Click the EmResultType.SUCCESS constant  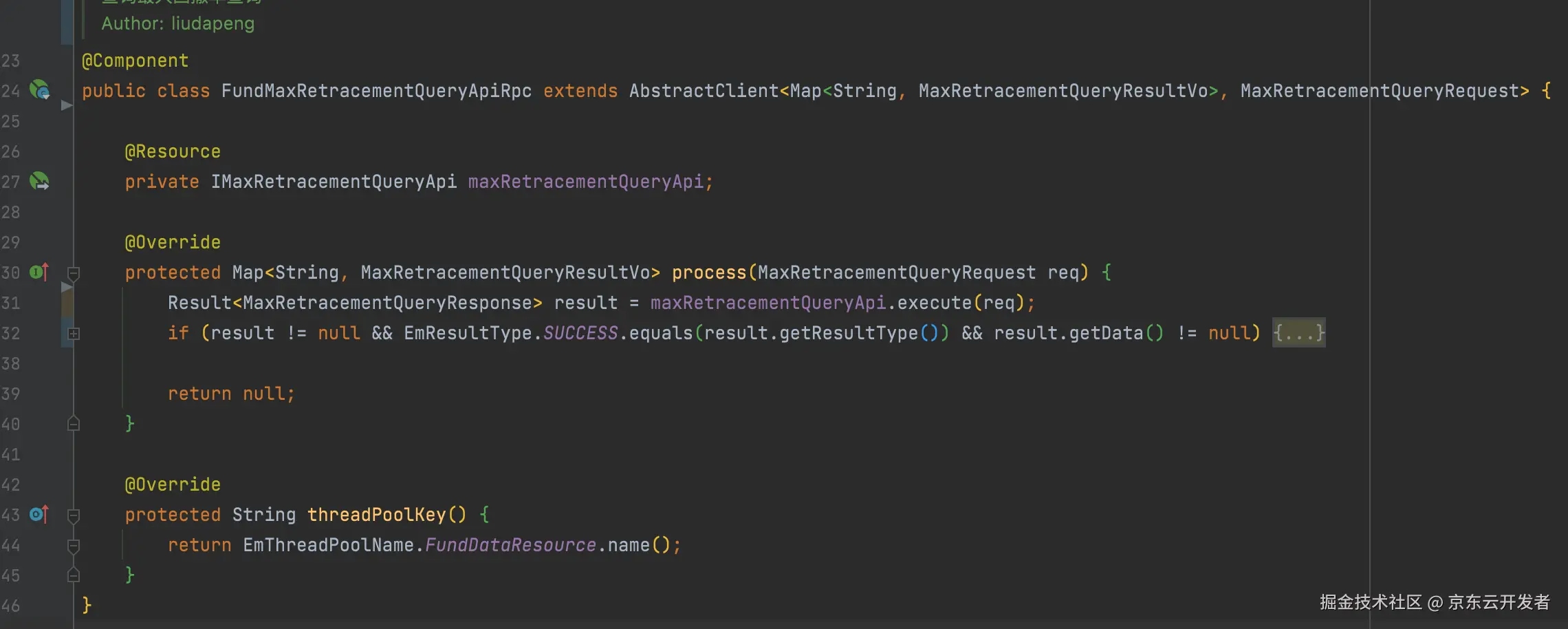(511, 333)
